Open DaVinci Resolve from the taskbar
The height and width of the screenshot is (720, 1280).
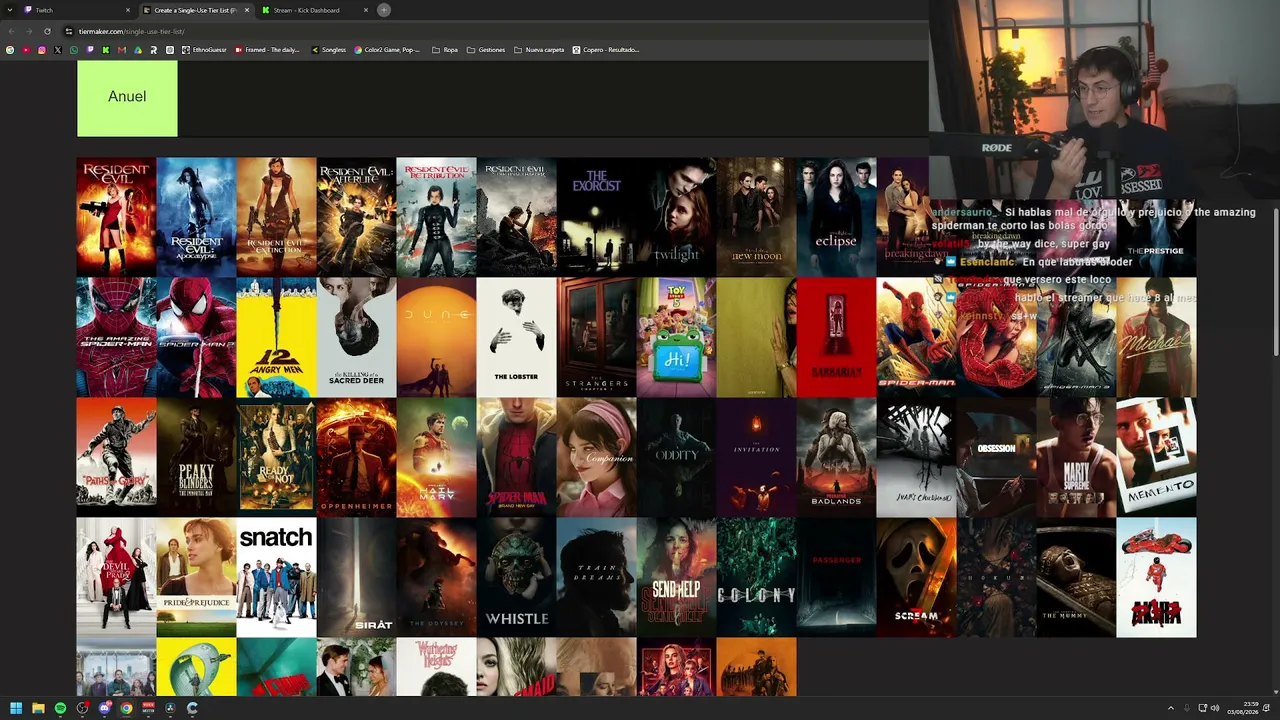coord(170,708)
